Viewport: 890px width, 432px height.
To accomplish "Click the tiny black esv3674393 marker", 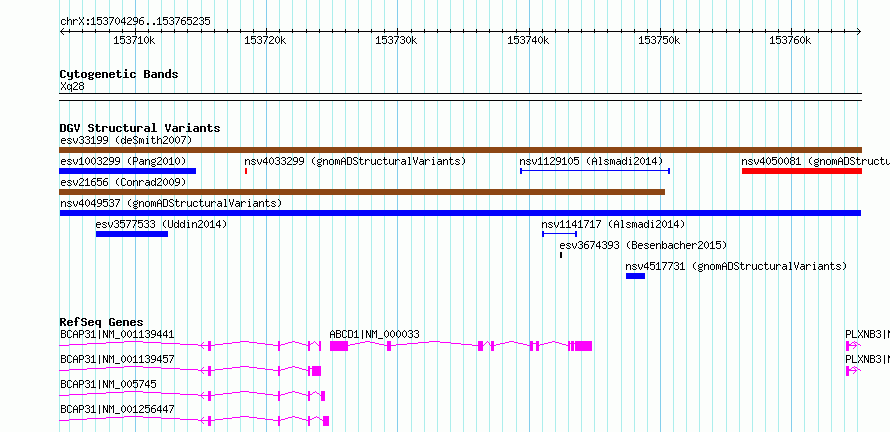I will pos(561,255).
